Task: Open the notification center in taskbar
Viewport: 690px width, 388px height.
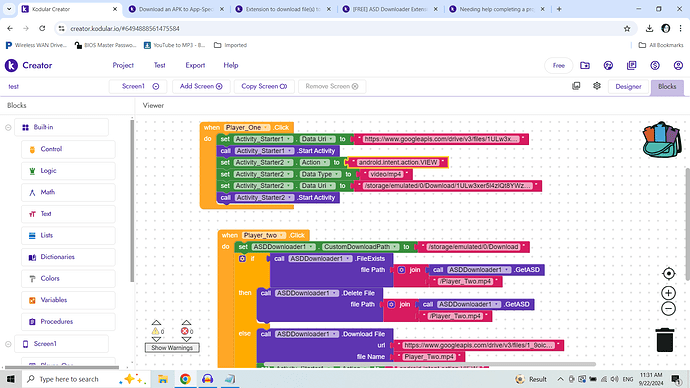Action: coord(676,379)
